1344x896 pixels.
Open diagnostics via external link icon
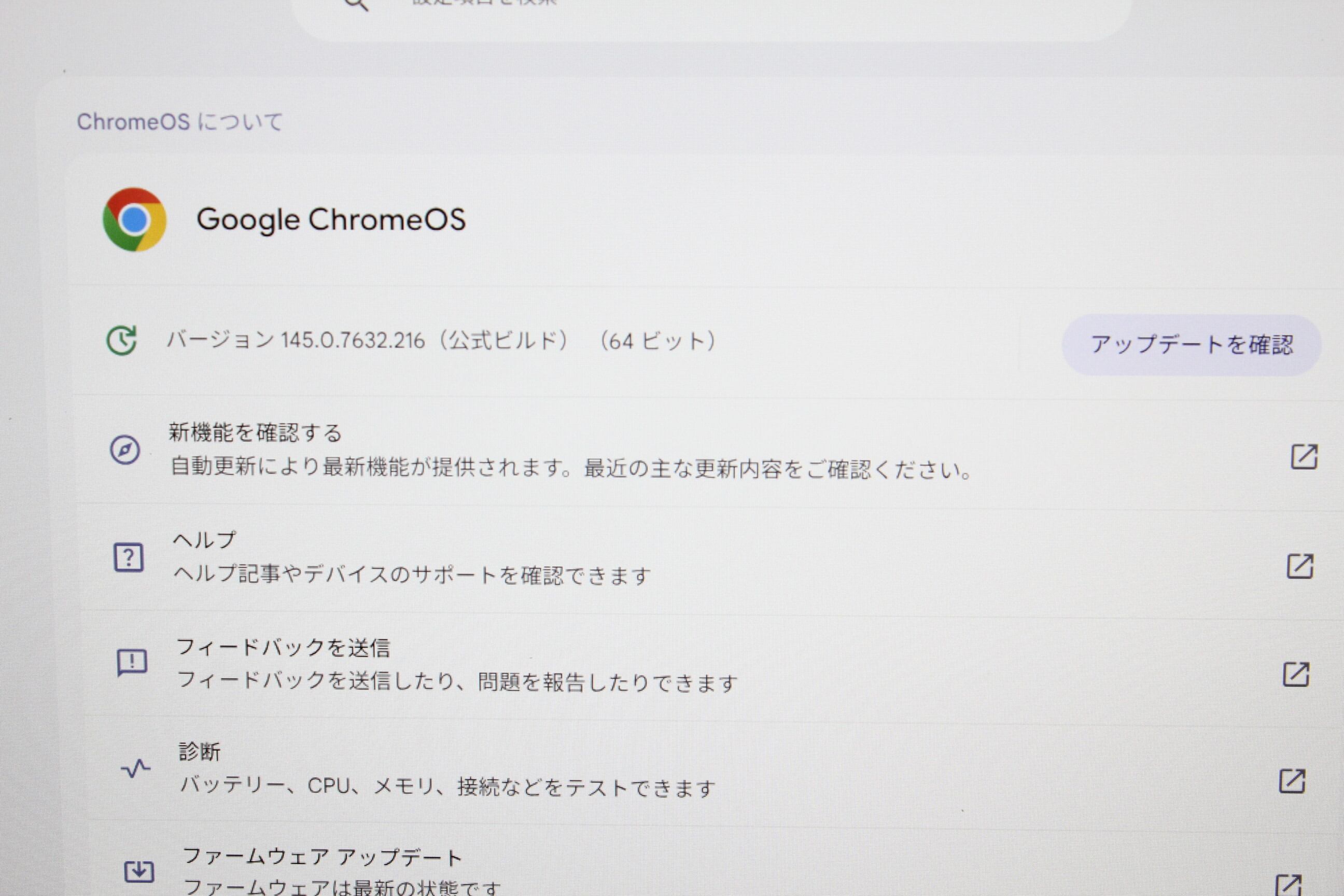pos(1292,781)
